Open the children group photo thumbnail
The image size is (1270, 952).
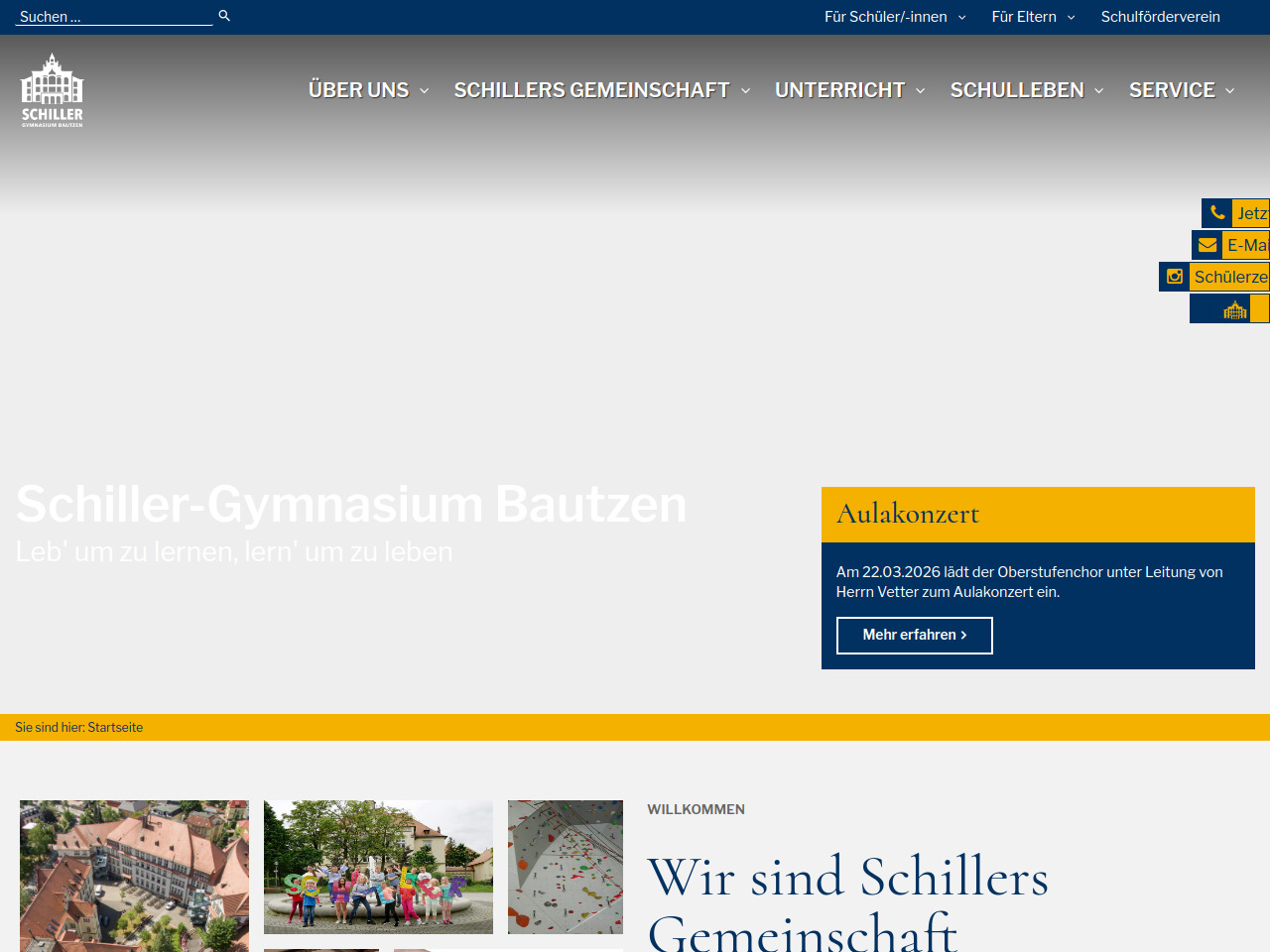pos(378,867)
